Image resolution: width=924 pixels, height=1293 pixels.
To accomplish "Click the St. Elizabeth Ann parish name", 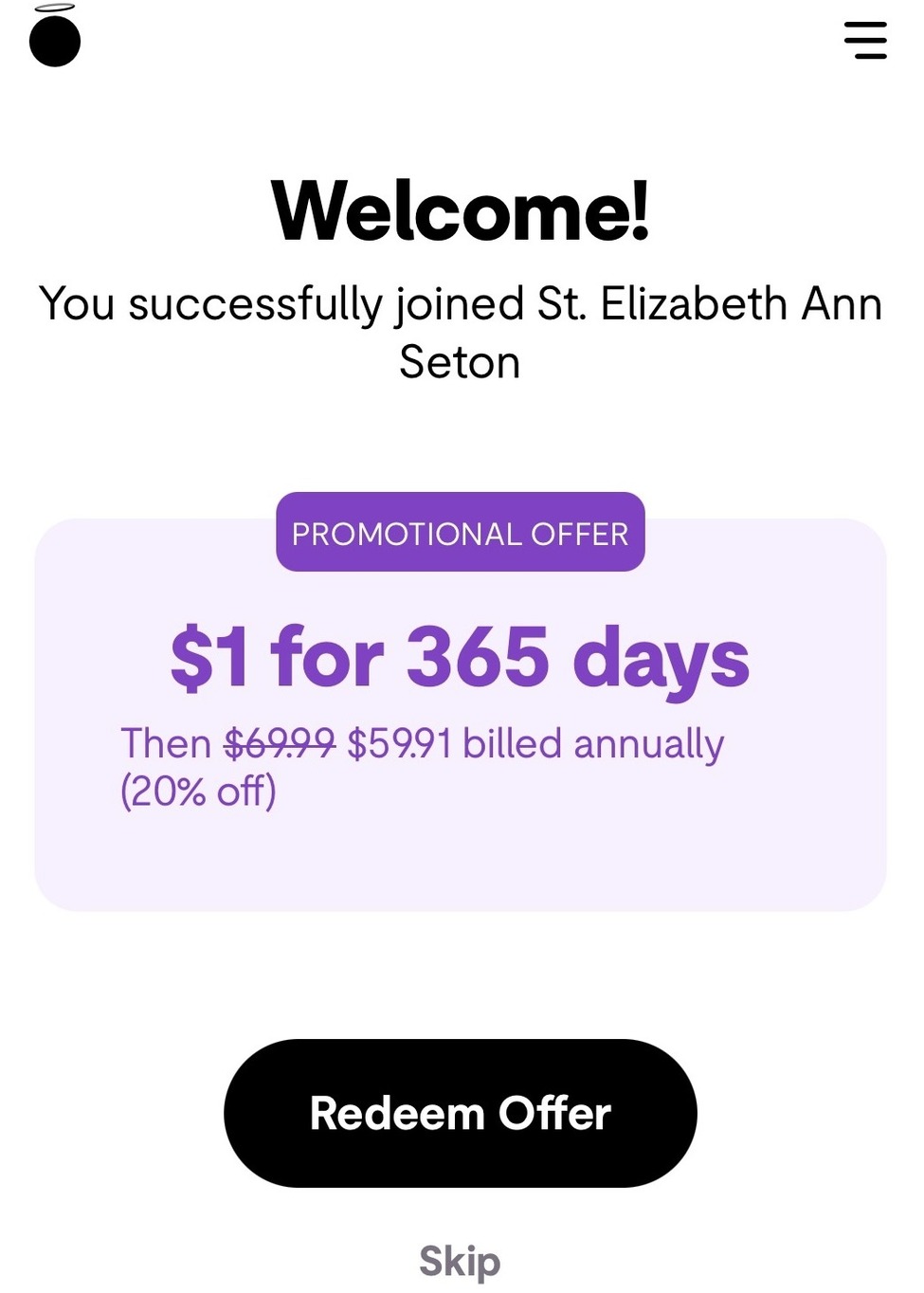I will coord(709,304).
